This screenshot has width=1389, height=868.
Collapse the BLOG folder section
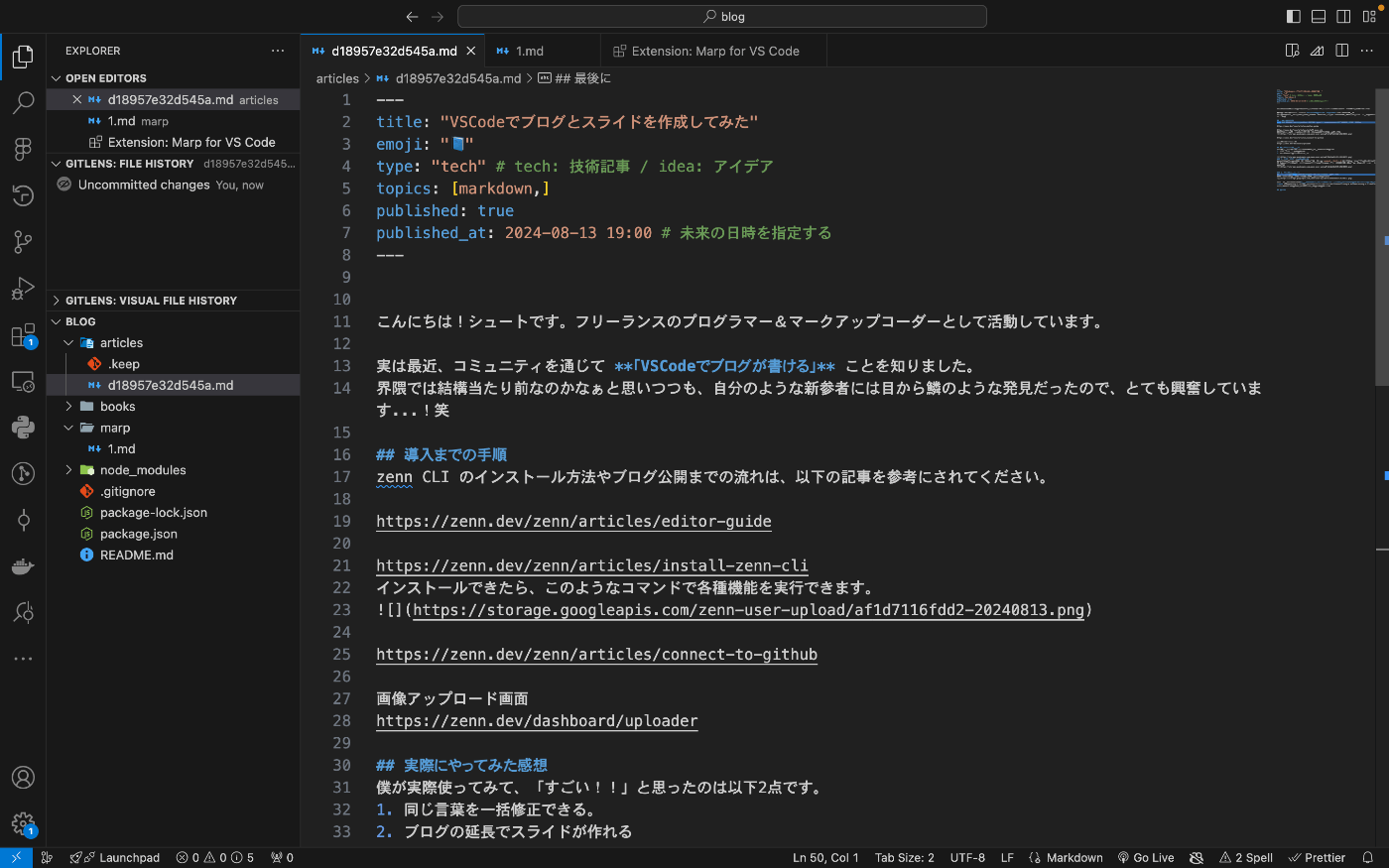click(x=174, y=321)
